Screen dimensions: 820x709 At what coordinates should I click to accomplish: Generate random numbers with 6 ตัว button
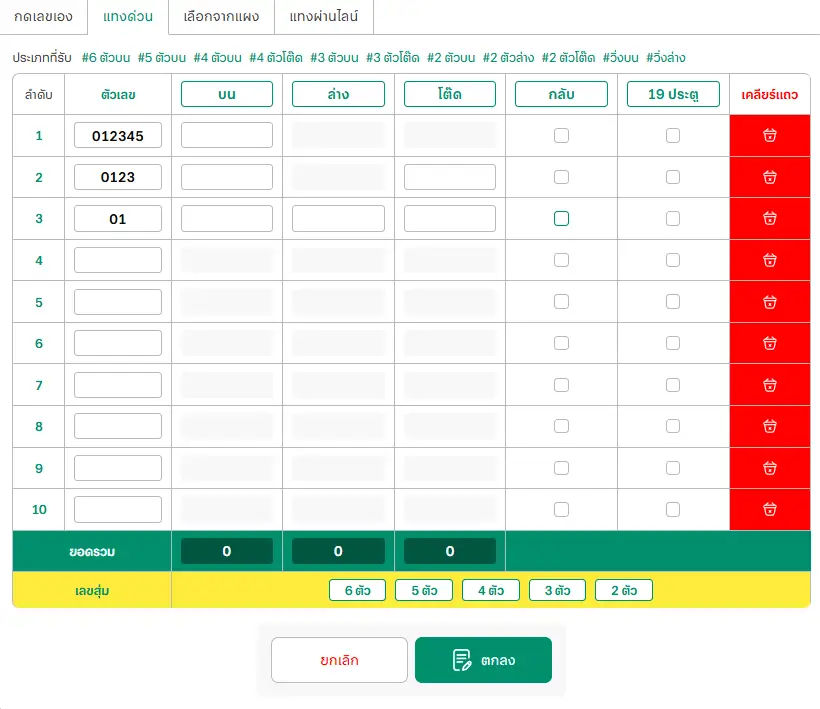[x=357, y=590]
